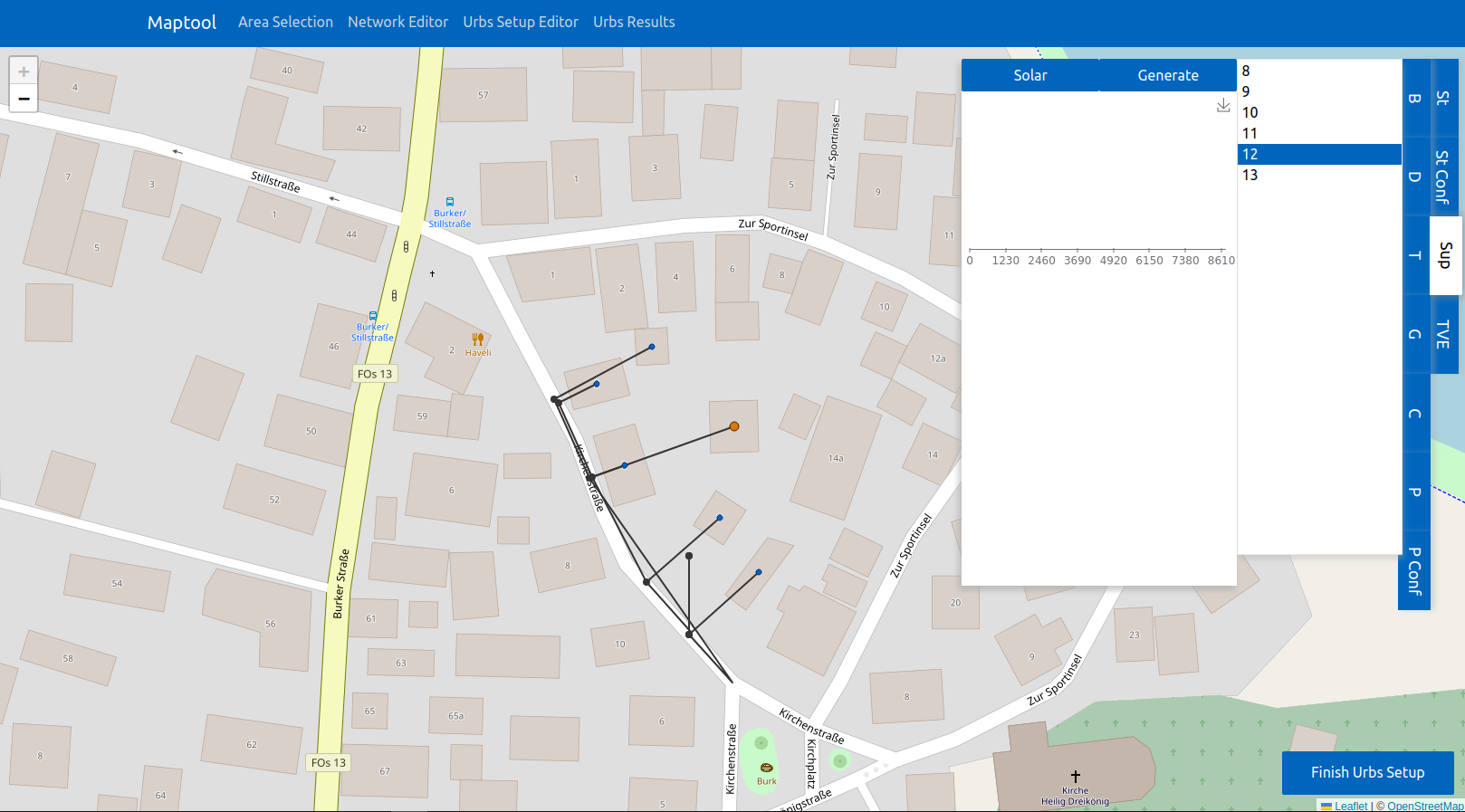Click the Generate button
The height and width of the screenshot is (812, 1465).
(1168, 75)
